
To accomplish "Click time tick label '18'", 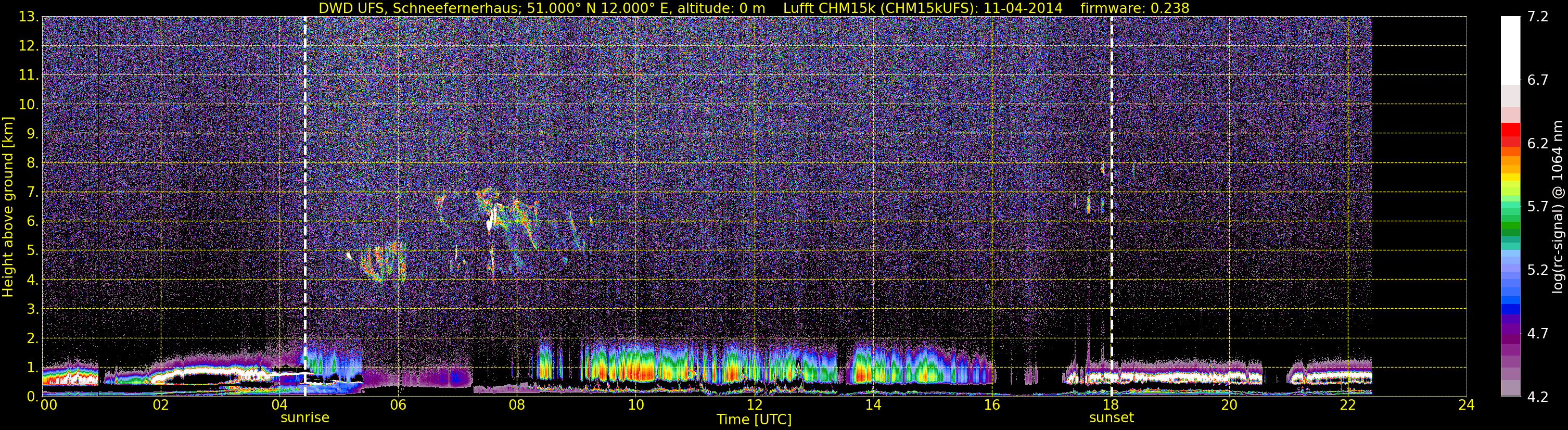I will (1110, 405).
